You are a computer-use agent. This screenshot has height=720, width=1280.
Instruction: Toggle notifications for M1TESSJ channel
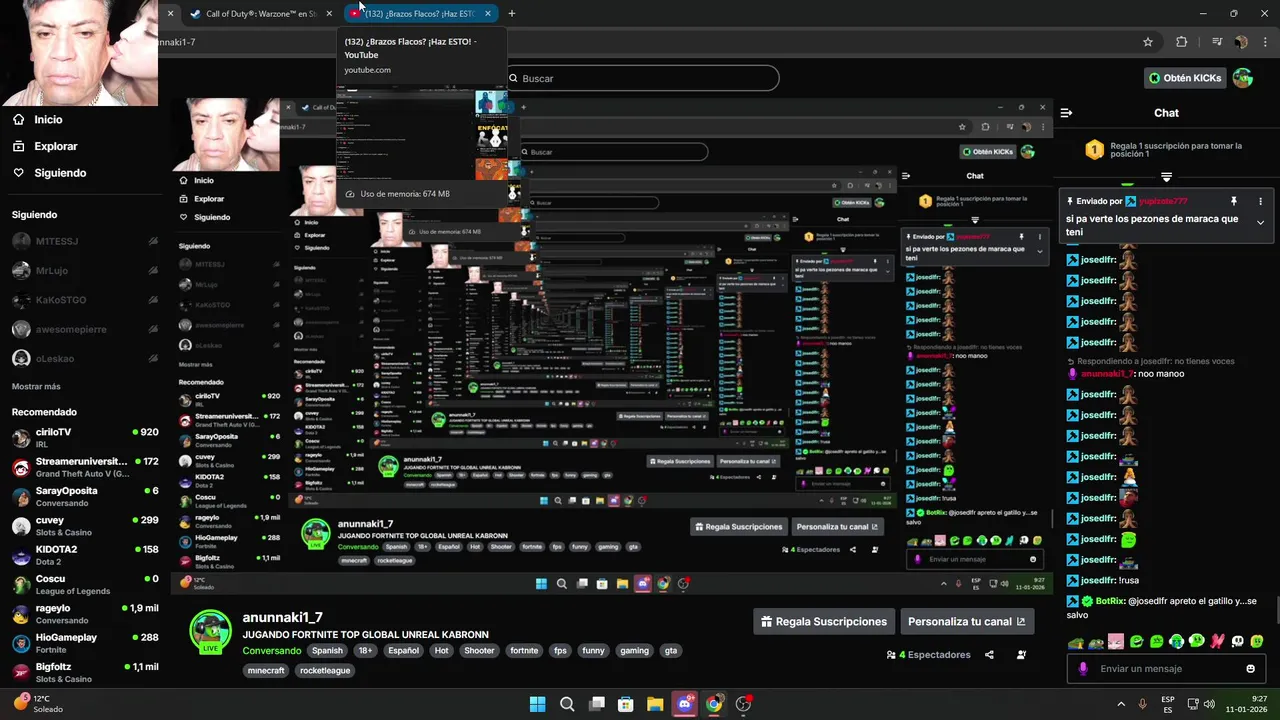point(153,241)
